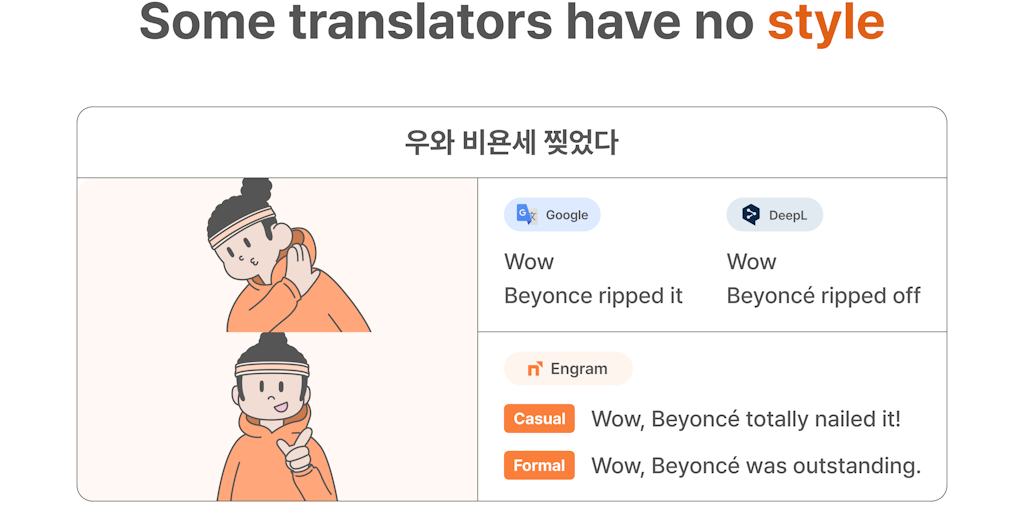1024x512 pixels.
Task: Click the "Beyoncé ripped off" DeepL translation
Action: pyautogui.click(x=823, y=296)
